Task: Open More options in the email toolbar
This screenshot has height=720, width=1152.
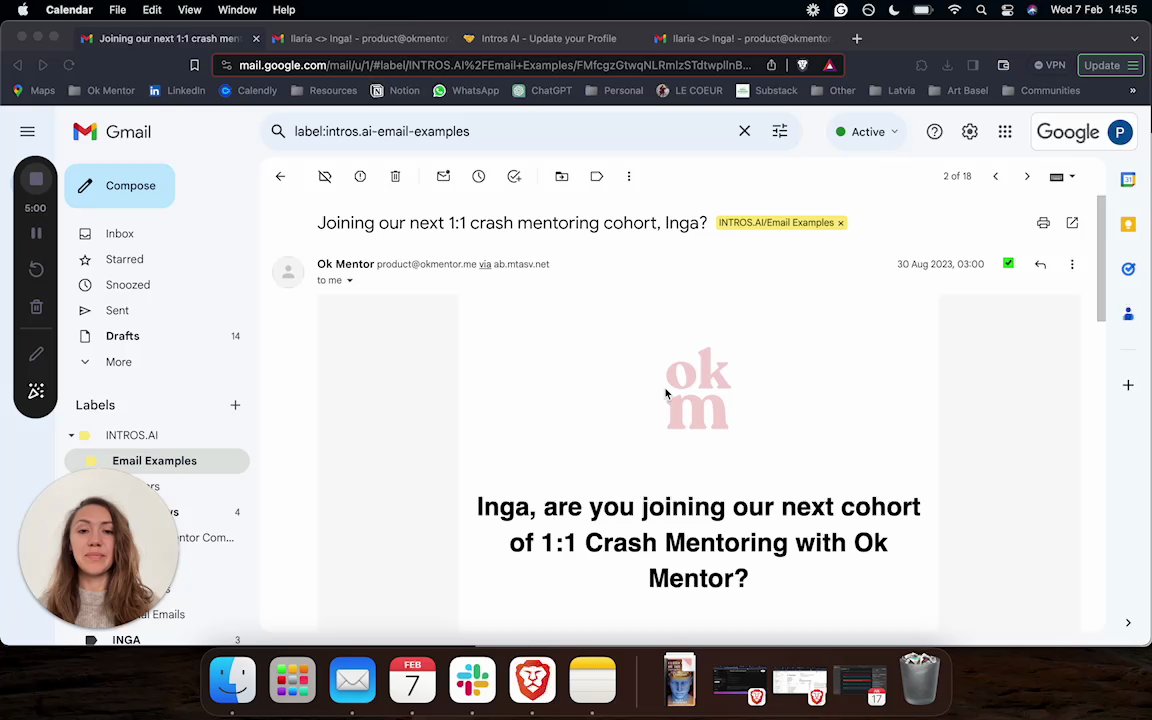Action: click(x=629, y=176)
